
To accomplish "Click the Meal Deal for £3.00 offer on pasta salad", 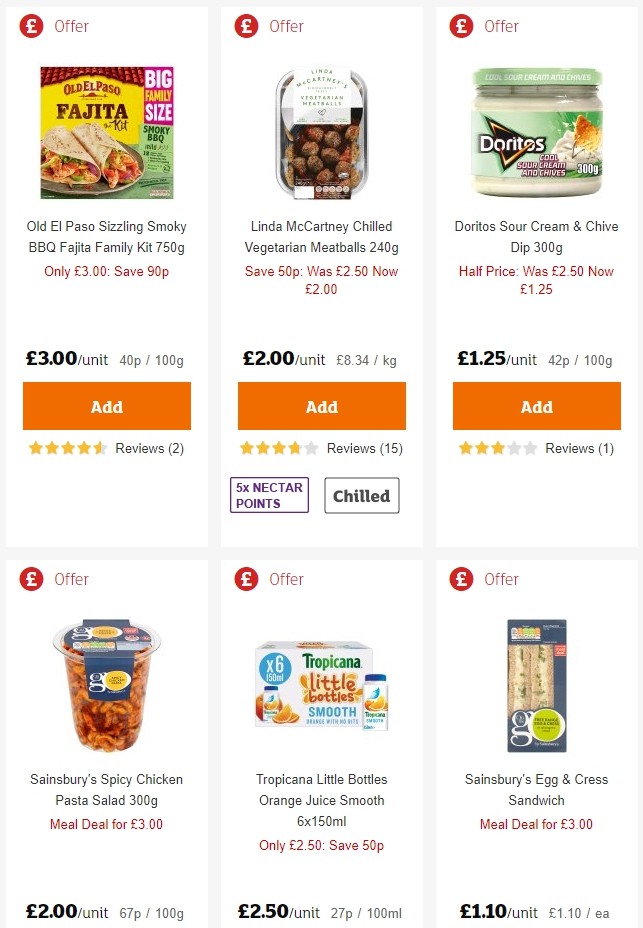I will [x=106, y=824].
